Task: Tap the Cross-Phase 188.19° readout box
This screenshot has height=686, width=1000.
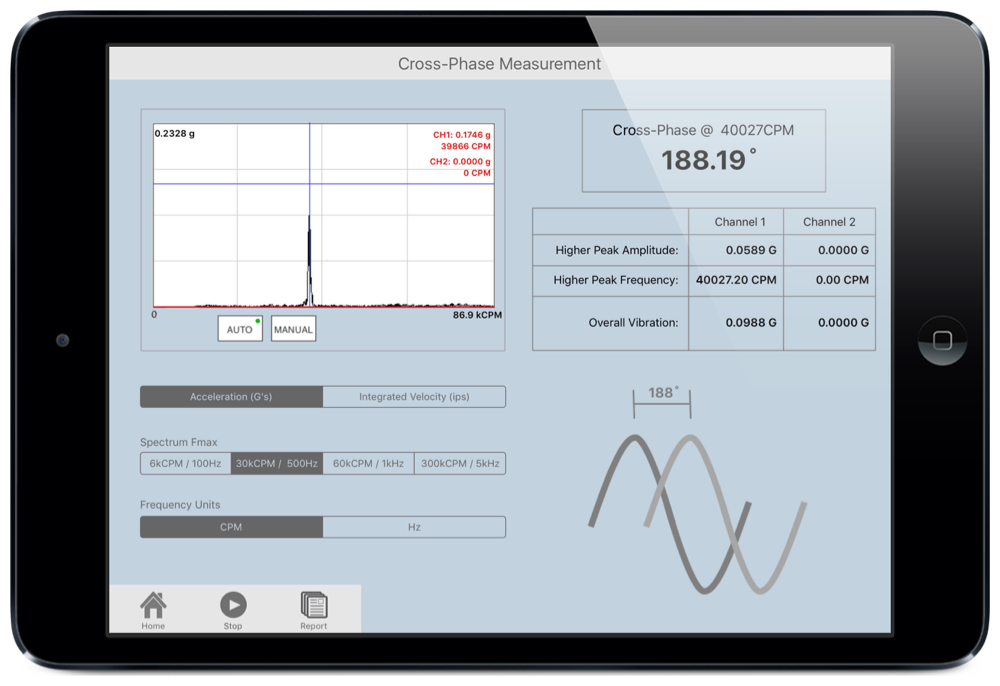Action: [x=703, y=150]
